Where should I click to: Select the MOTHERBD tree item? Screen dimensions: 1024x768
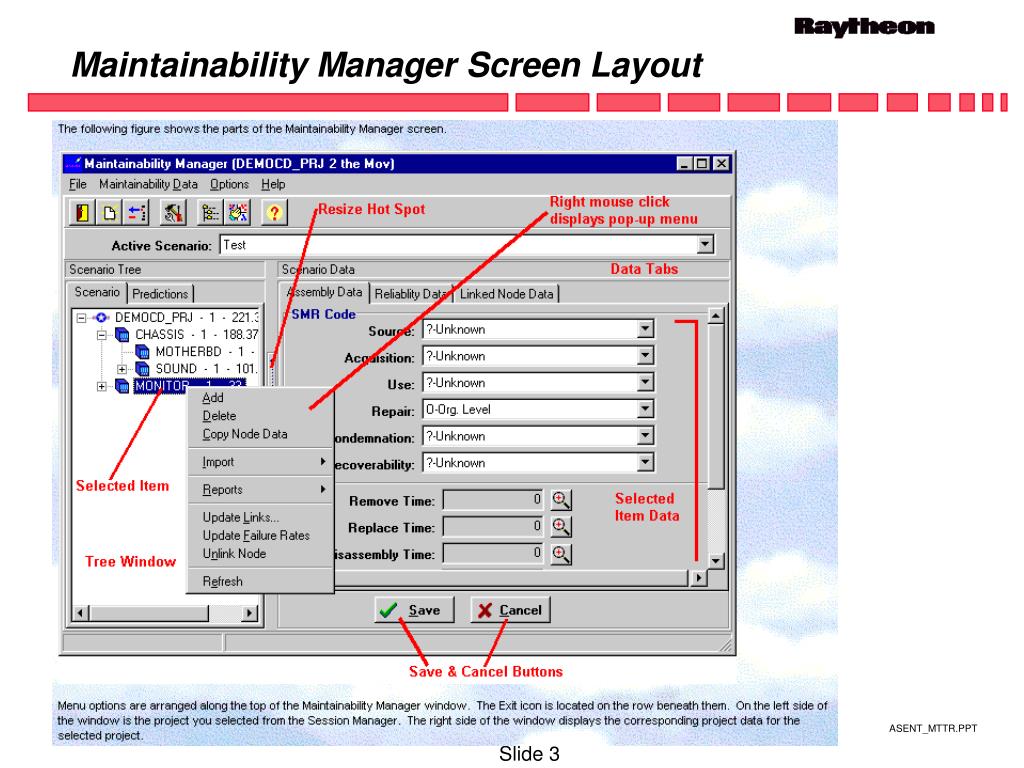[x=204, y=352]
